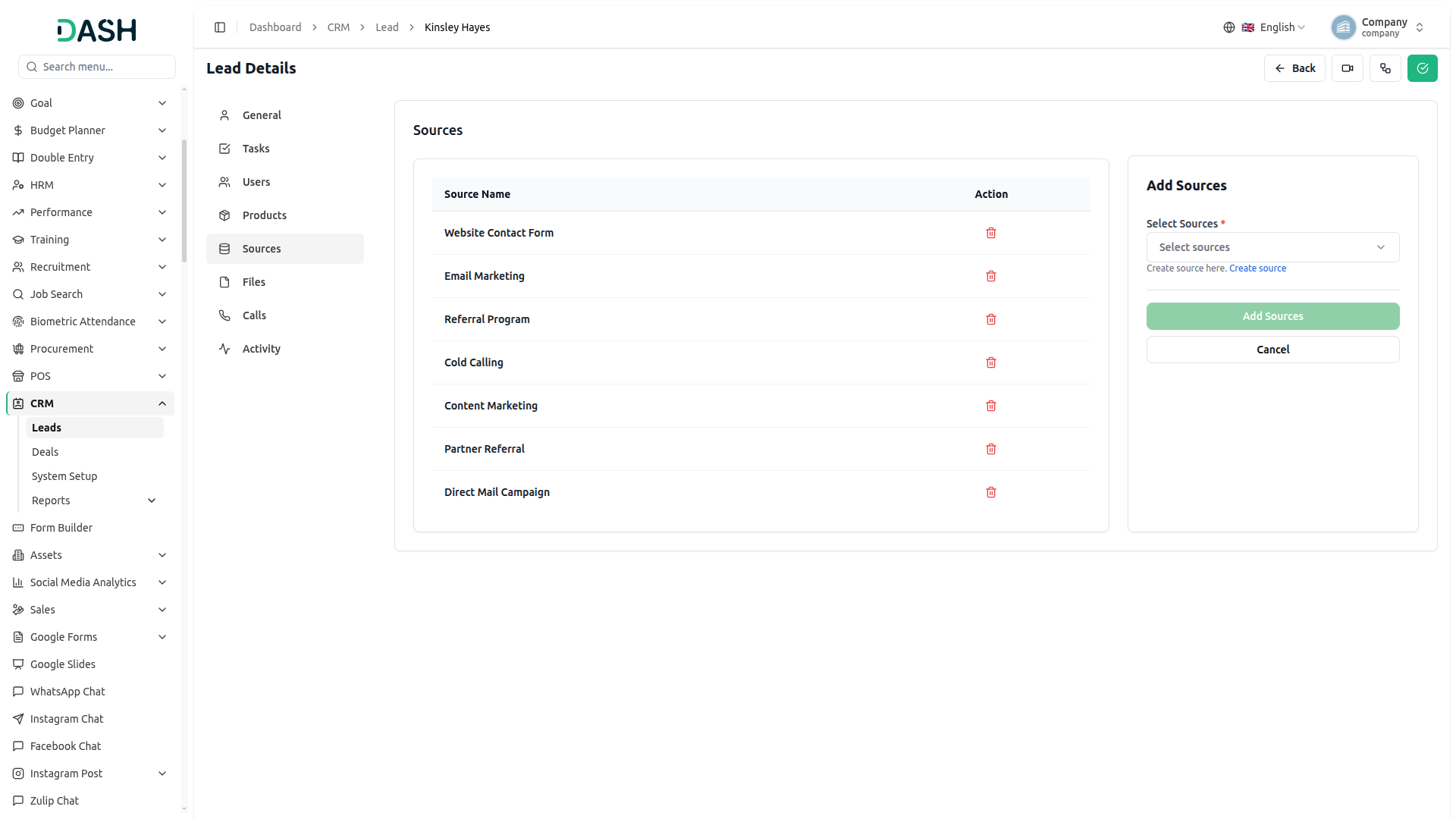Viewport: 1456px width, 819px height.
Task: Delete the Content Marketing source
Action: 991,406
